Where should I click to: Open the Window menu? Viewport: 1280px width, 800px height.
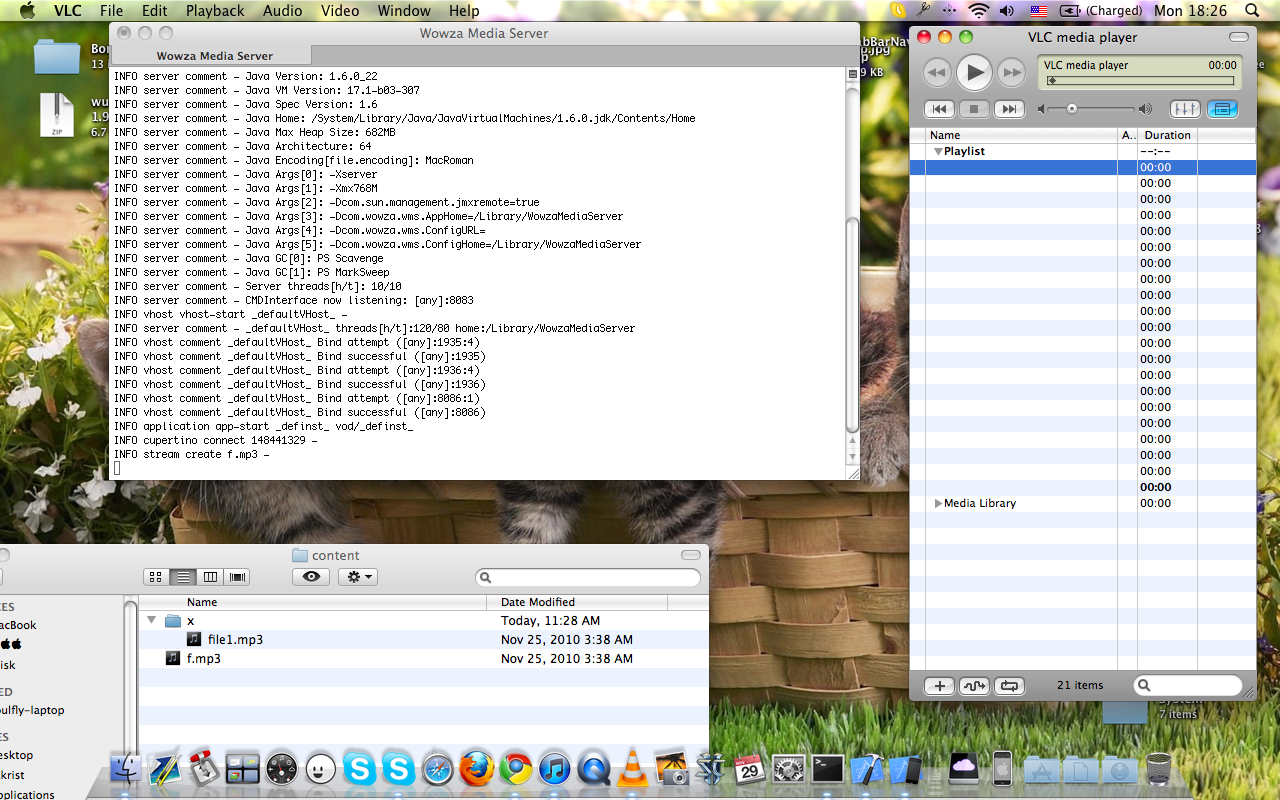tap(404, 11)
